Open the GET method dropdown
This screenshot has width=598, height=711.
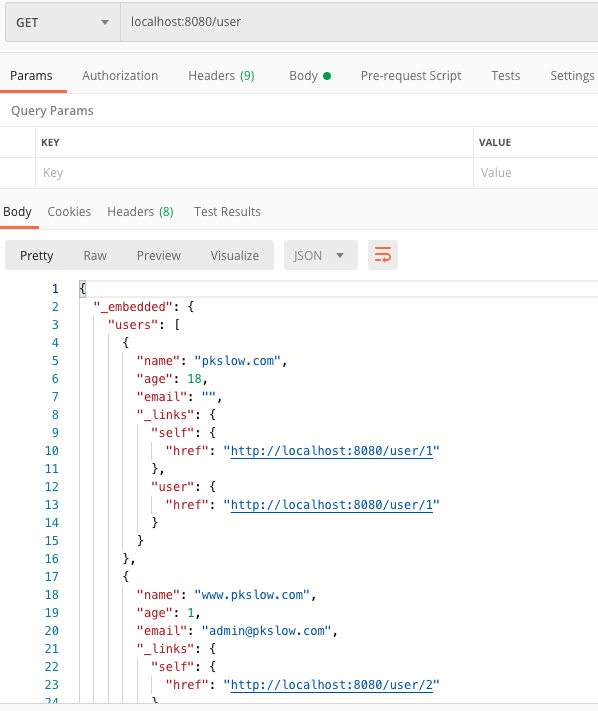click(63, 22)
